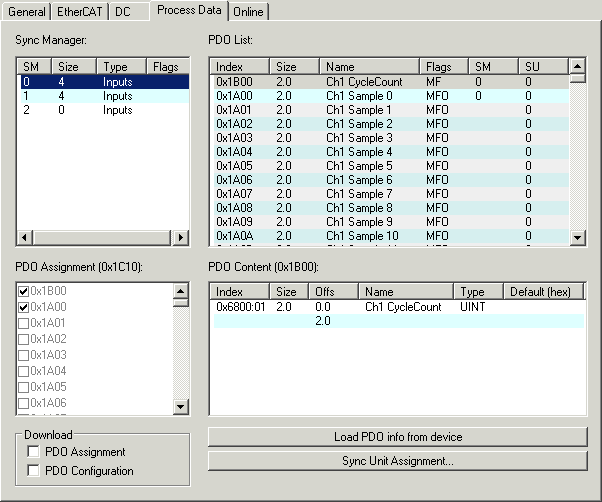Click PDO List Flags column header
The image size is (602, 502).
pos(444,67)
